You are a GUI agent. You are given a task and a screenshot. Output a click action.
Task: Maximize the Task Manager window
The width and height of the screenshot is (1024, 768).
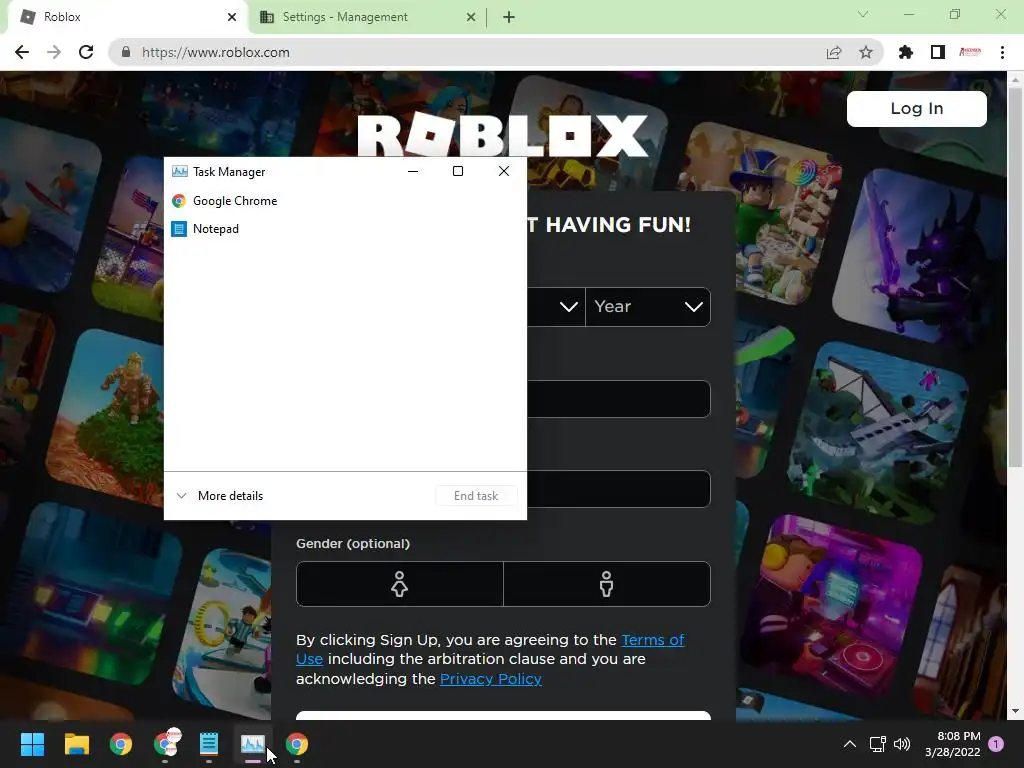458,171
